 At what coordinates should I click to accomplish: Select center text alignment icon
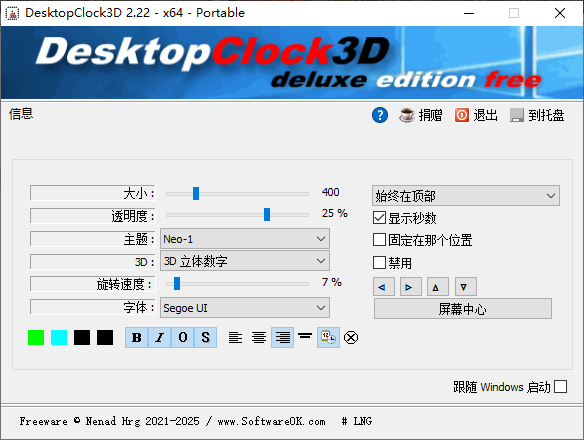(x=259, y=338)
